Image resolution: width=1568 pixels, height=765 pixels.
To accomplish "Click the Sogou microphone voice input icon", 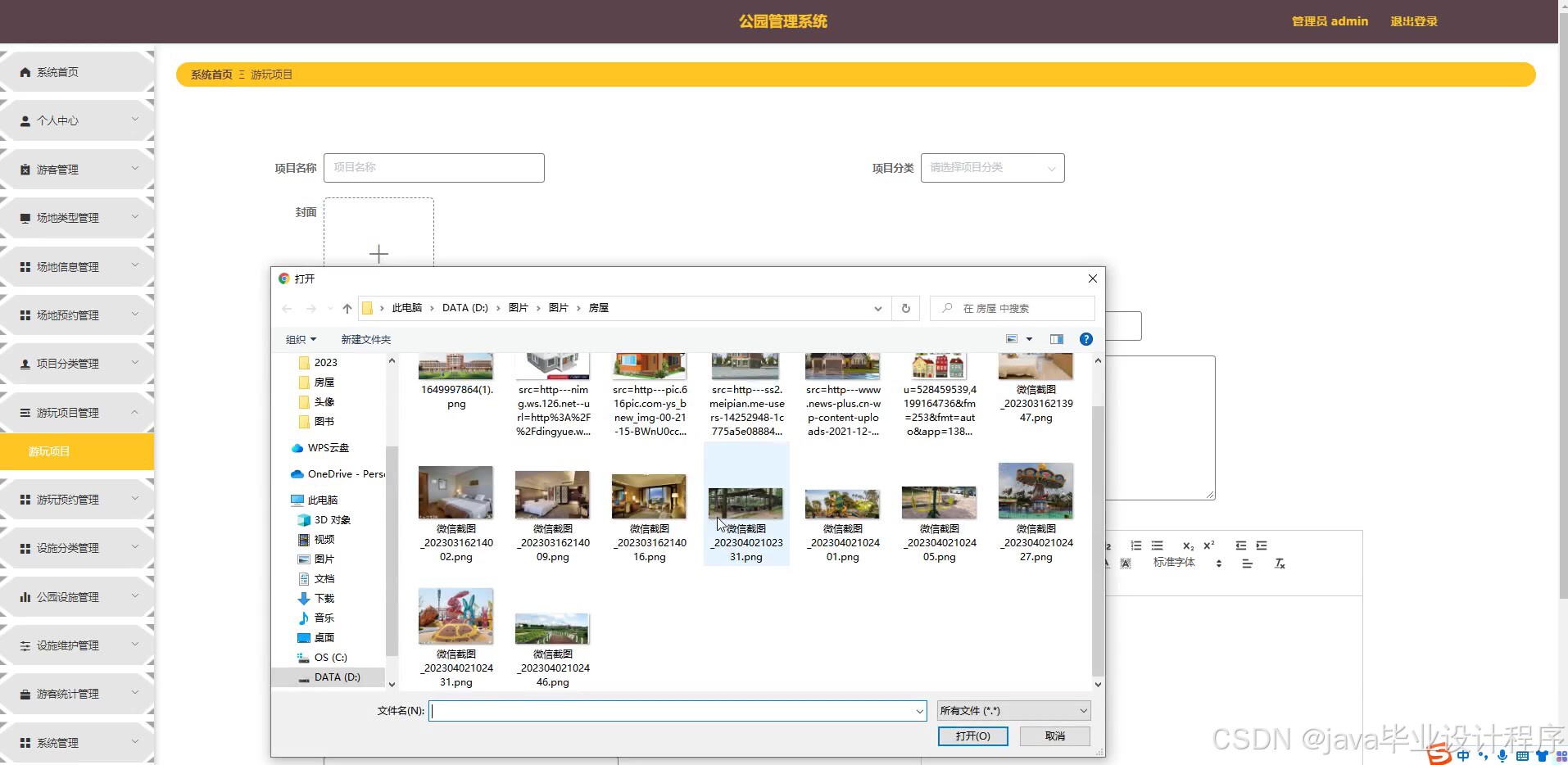I will pyautogui.click(x=1502, y=756).
